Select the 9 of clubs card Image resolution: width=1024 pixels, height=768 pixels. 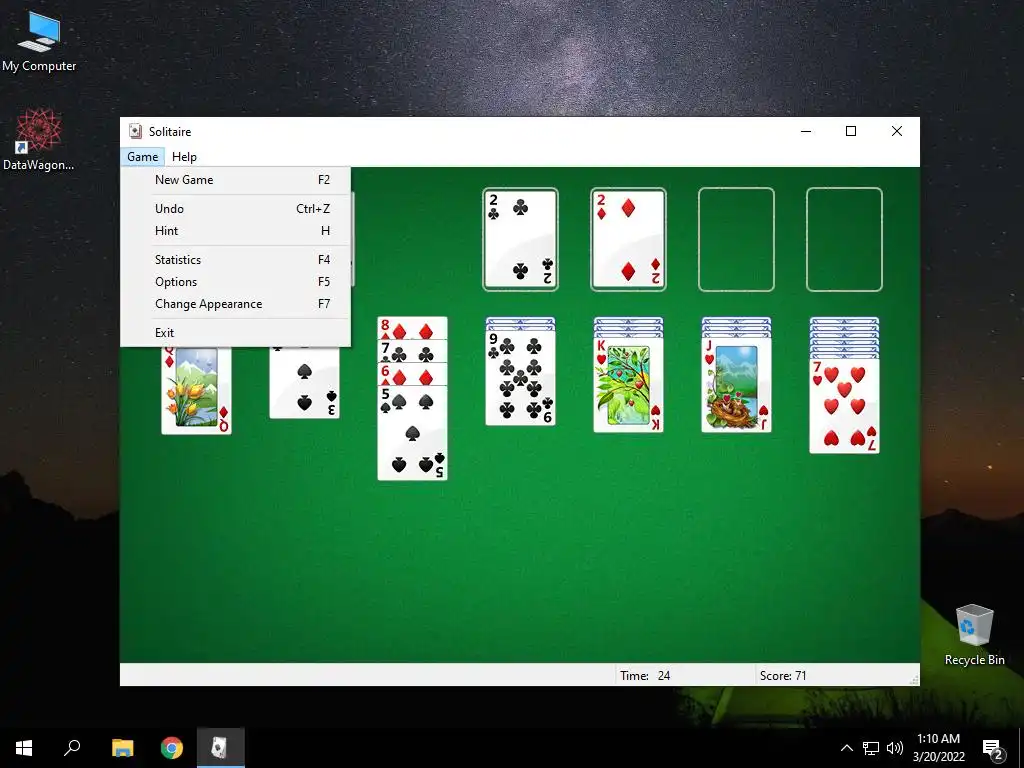pos(520,378)
